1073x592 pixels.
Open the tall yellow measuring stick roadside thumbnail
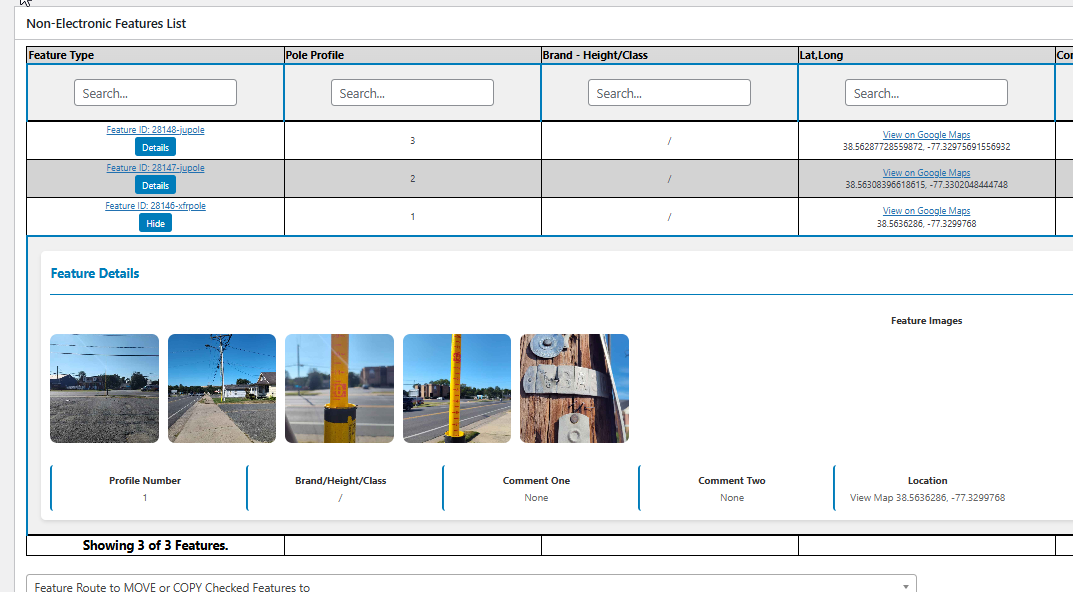[457, 388]
